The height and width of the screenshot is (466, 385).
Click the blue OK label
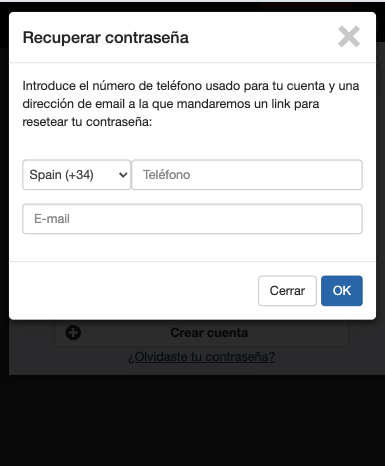tap(342, 291)
